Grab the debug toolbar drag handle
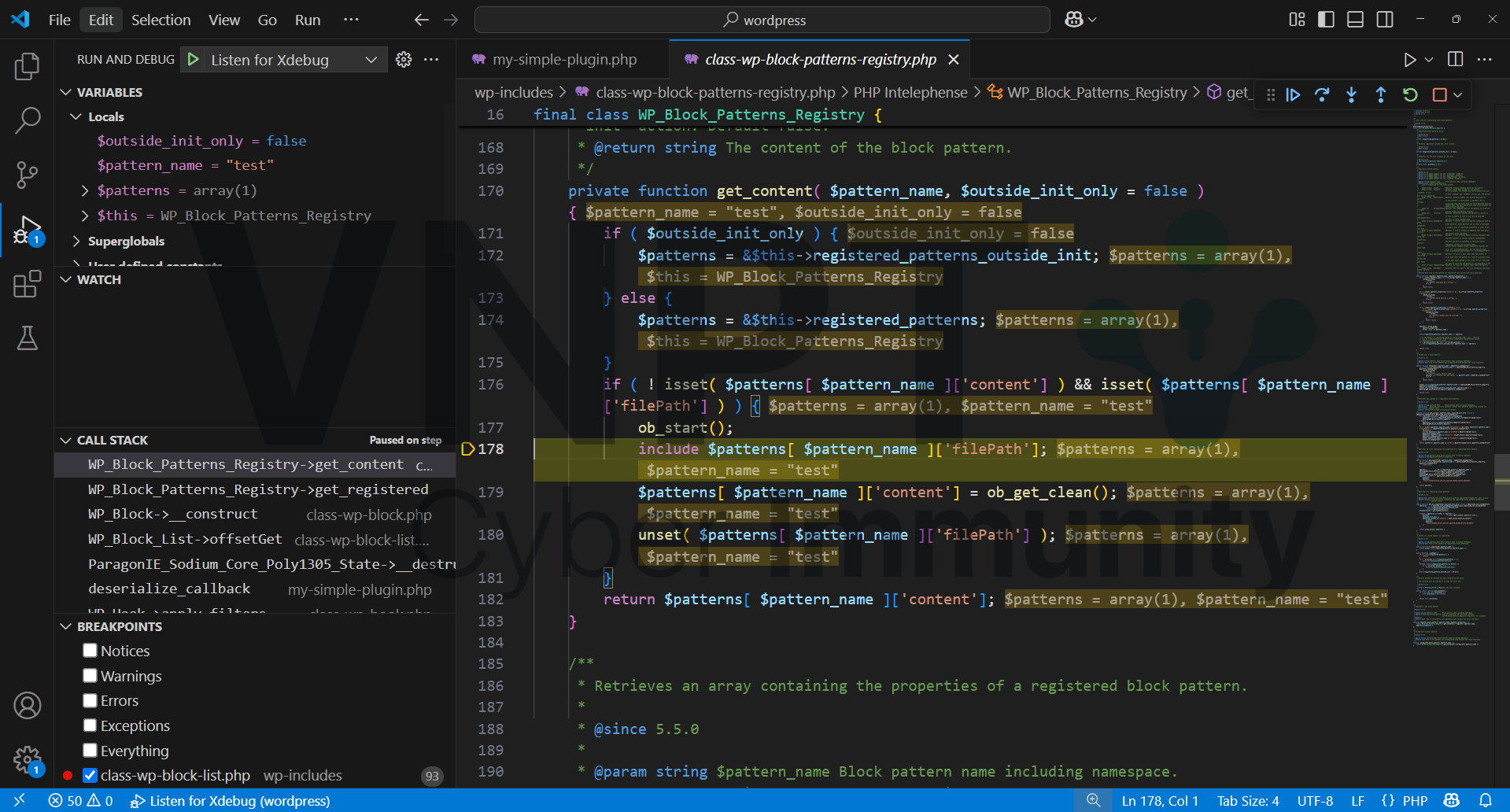 [1271, 94]
